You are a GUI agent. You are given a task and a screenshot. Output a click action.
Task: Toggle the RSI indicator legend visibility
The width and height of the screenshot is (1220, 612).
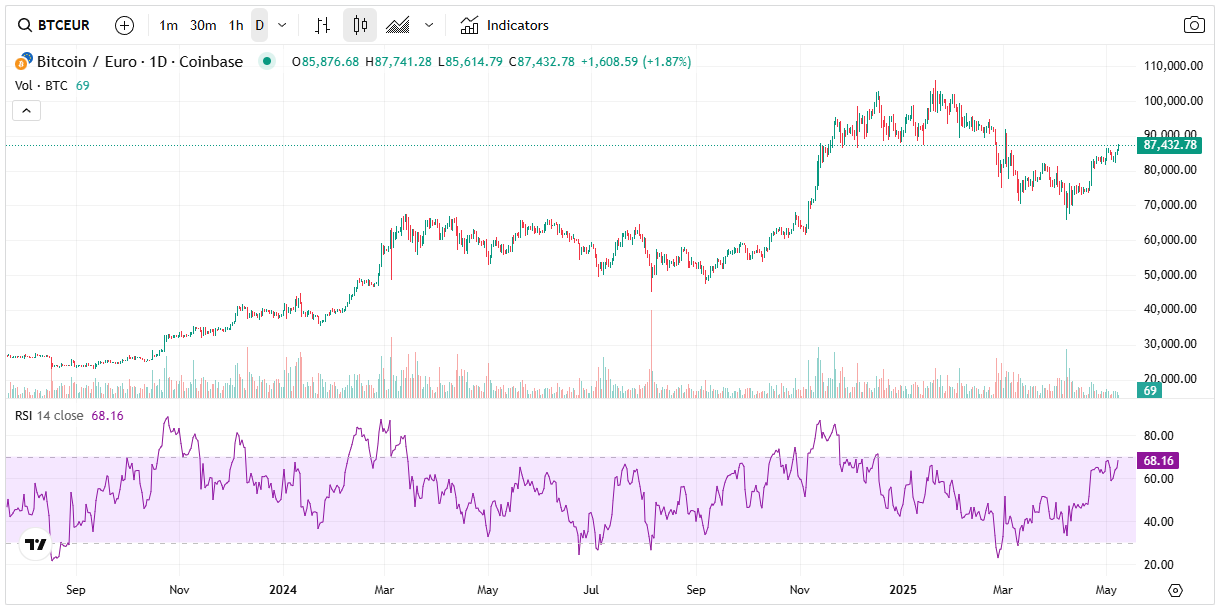[x=40, y=415]
